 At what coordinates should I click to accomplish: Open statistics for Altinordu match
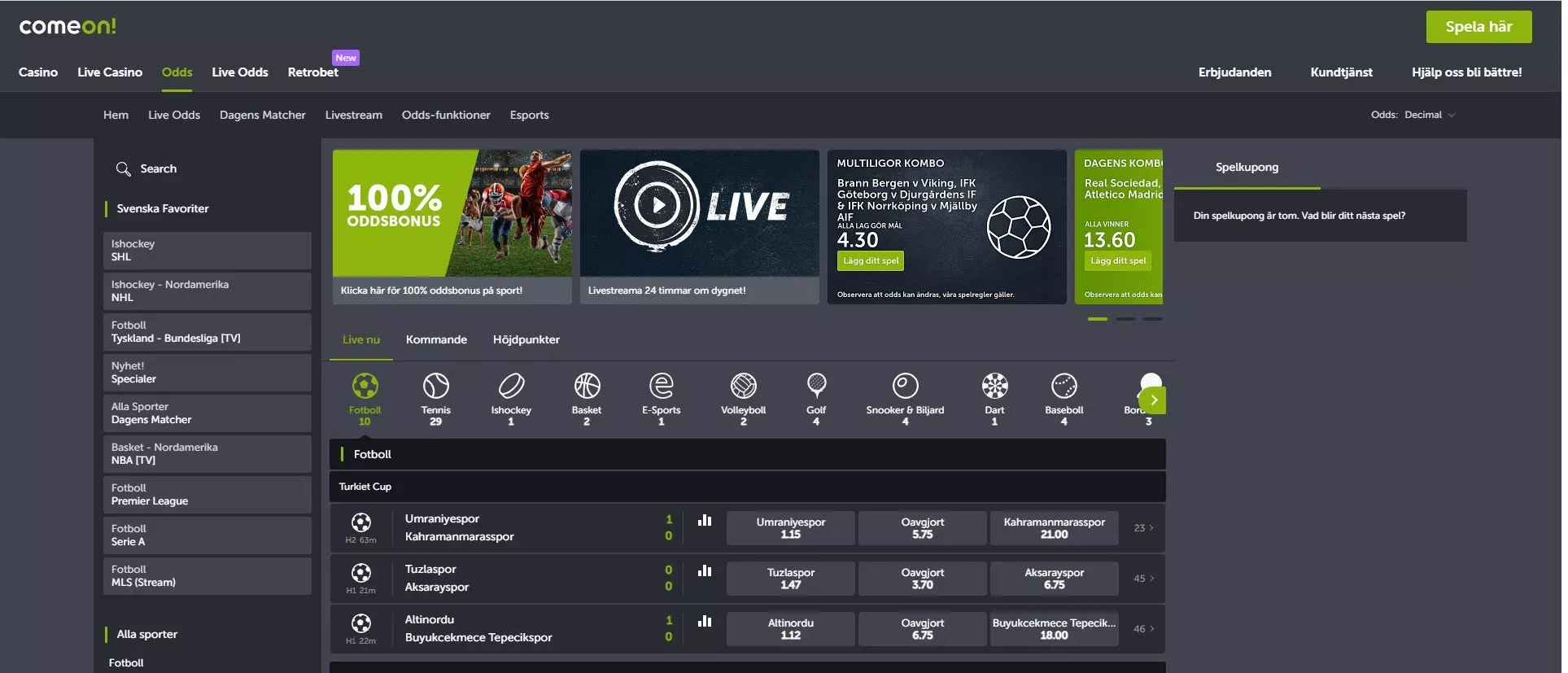point(705,621)
